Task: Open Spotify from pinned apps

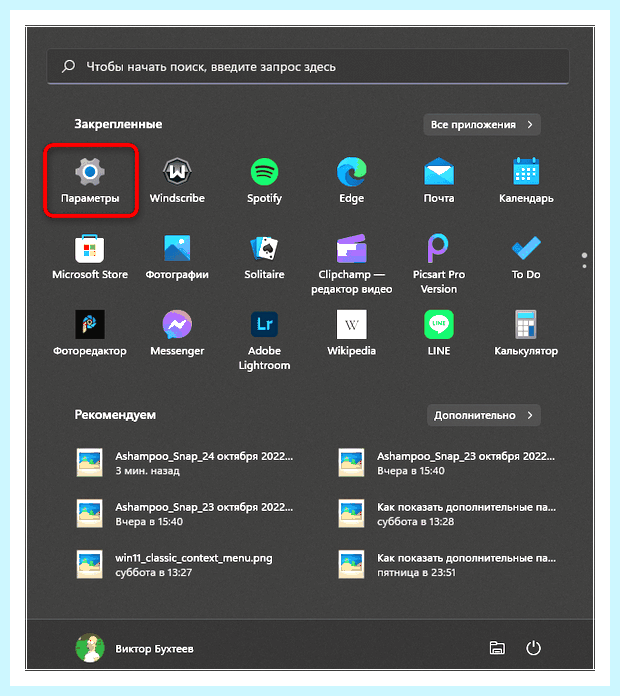Action: pyautogui.click(x=265, y=180)
